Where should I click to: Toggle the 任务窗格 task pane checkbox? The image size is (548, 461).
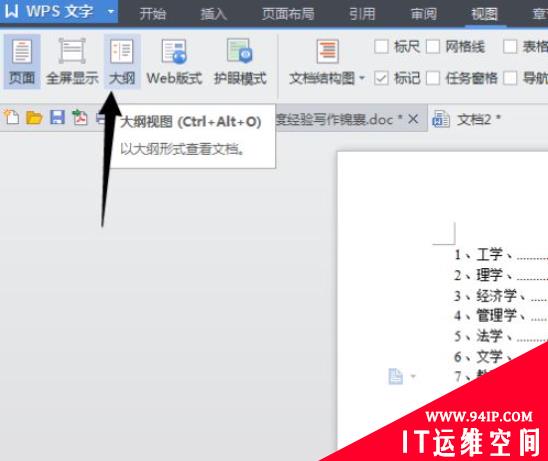pyautogui.click(x=433, y=78)
